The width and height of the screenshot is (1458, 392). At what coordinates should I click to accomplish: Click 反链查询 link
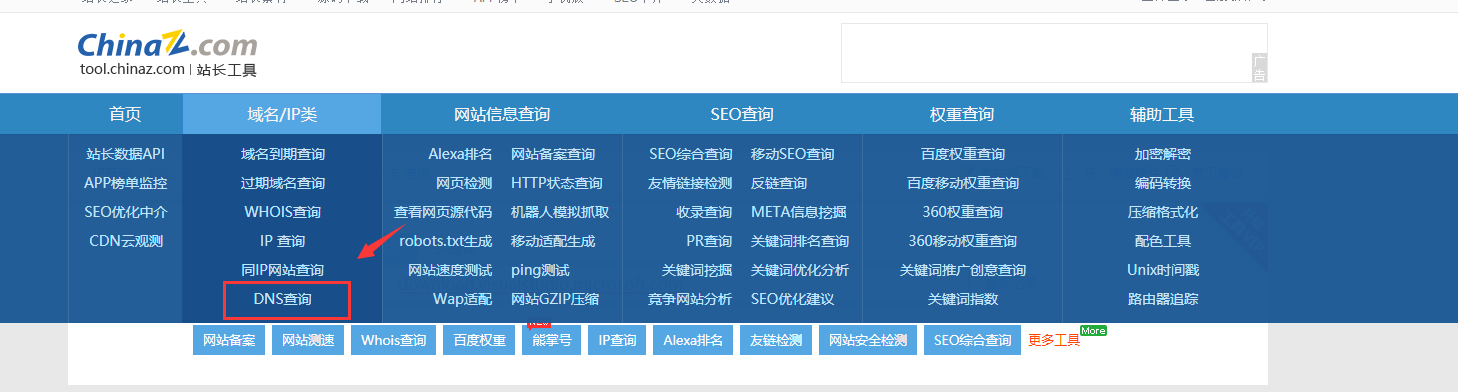pos(779,183)
